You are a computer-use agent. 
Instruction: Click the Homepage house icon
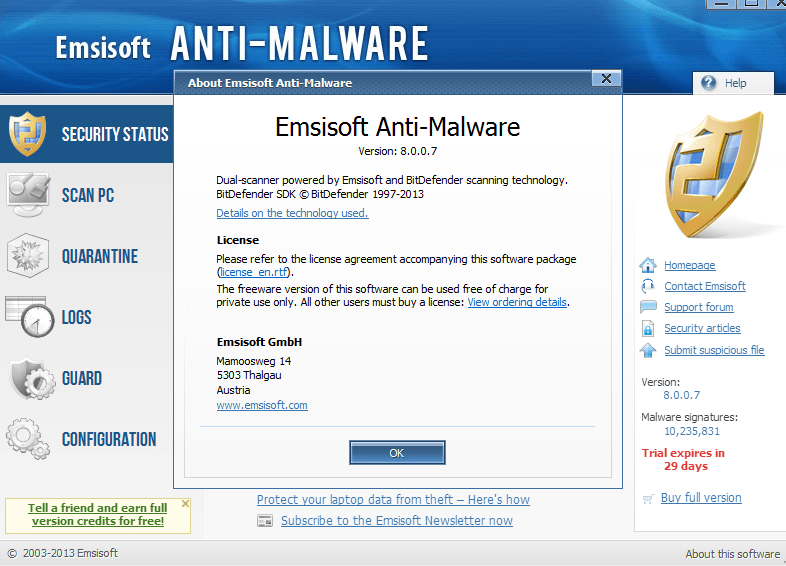648,265
